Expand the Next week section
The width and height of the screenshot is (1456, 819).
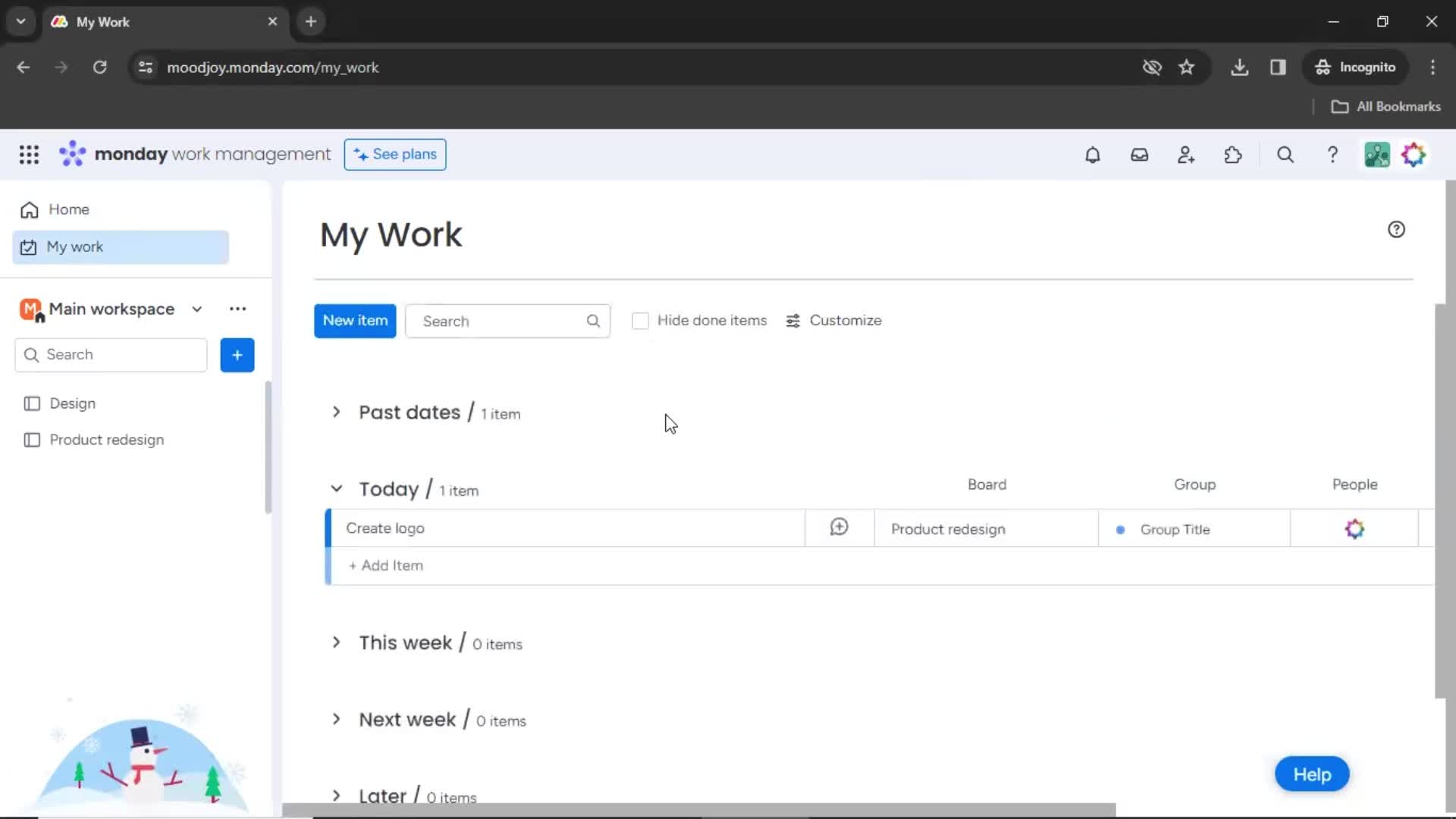tap(336, 719)
